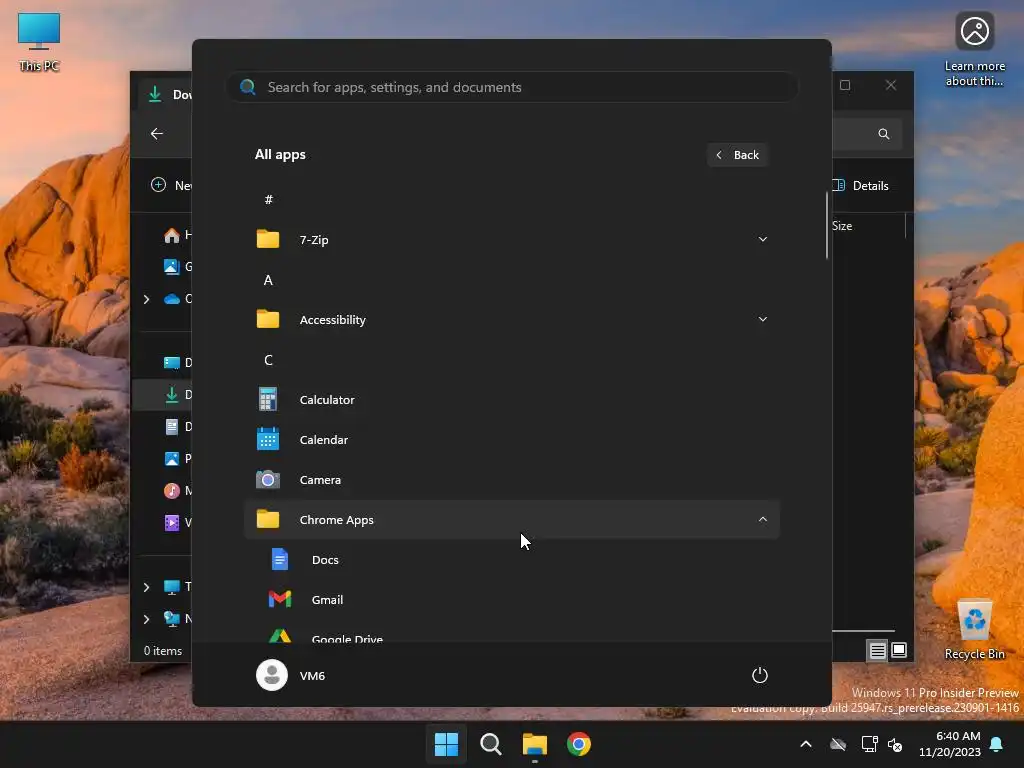Close the File Explorer window
Screen dimensions: 1024x768
[891, 86]
